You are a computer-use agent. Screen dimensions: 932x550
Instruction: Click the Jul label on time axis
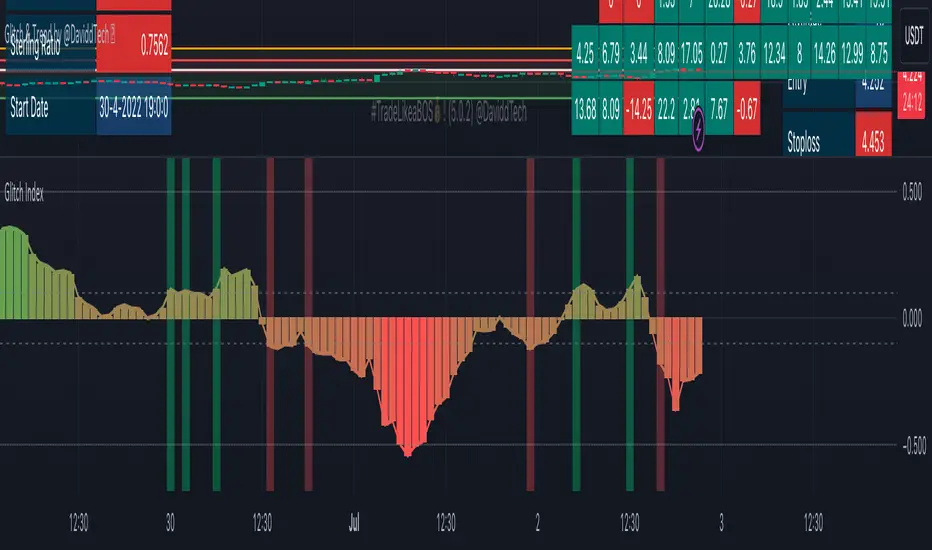click(x=354, y=523)
